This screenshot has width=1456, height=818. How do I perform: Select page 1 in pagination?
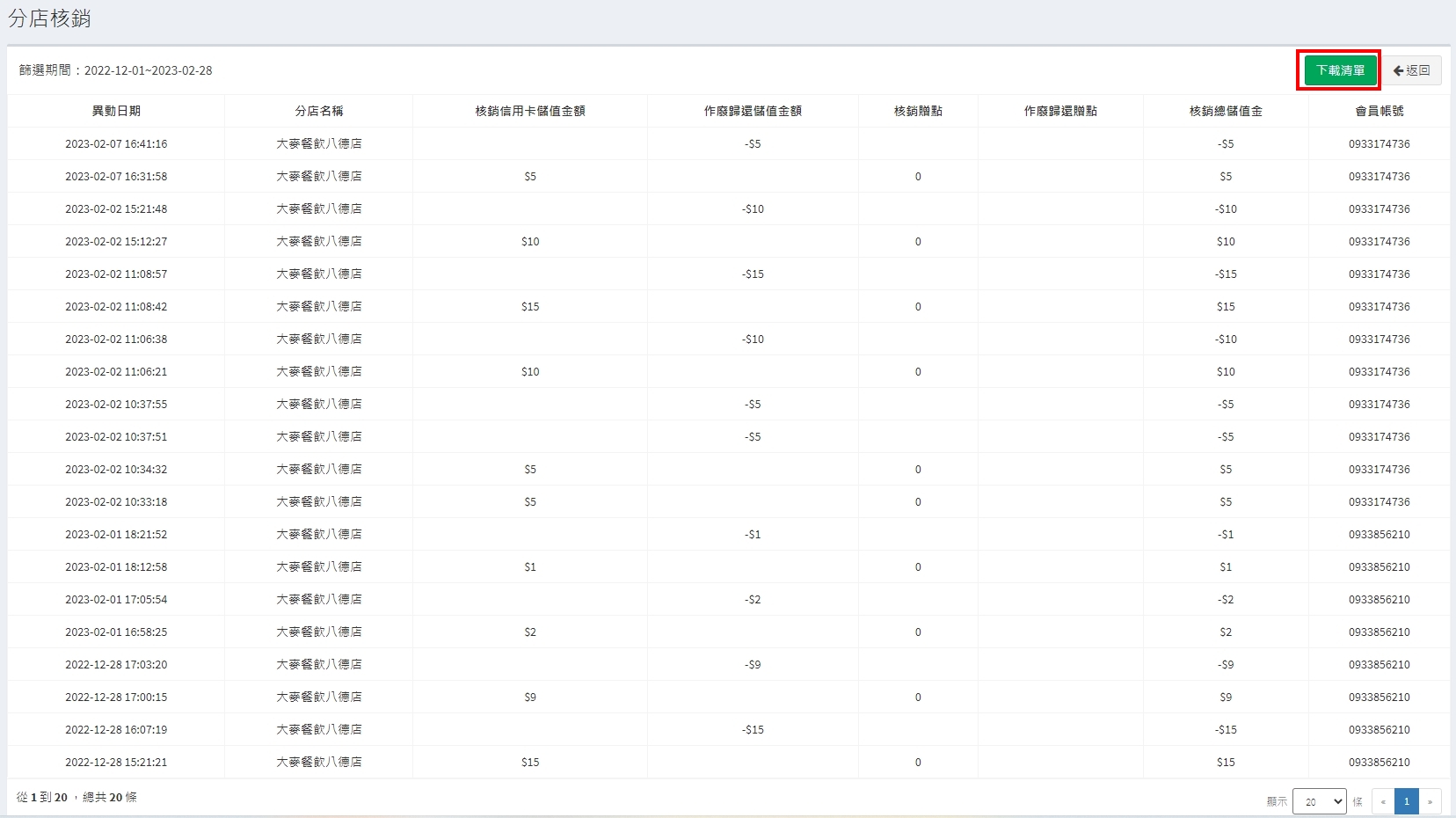pyautogui.click(x=1407, y=801)
